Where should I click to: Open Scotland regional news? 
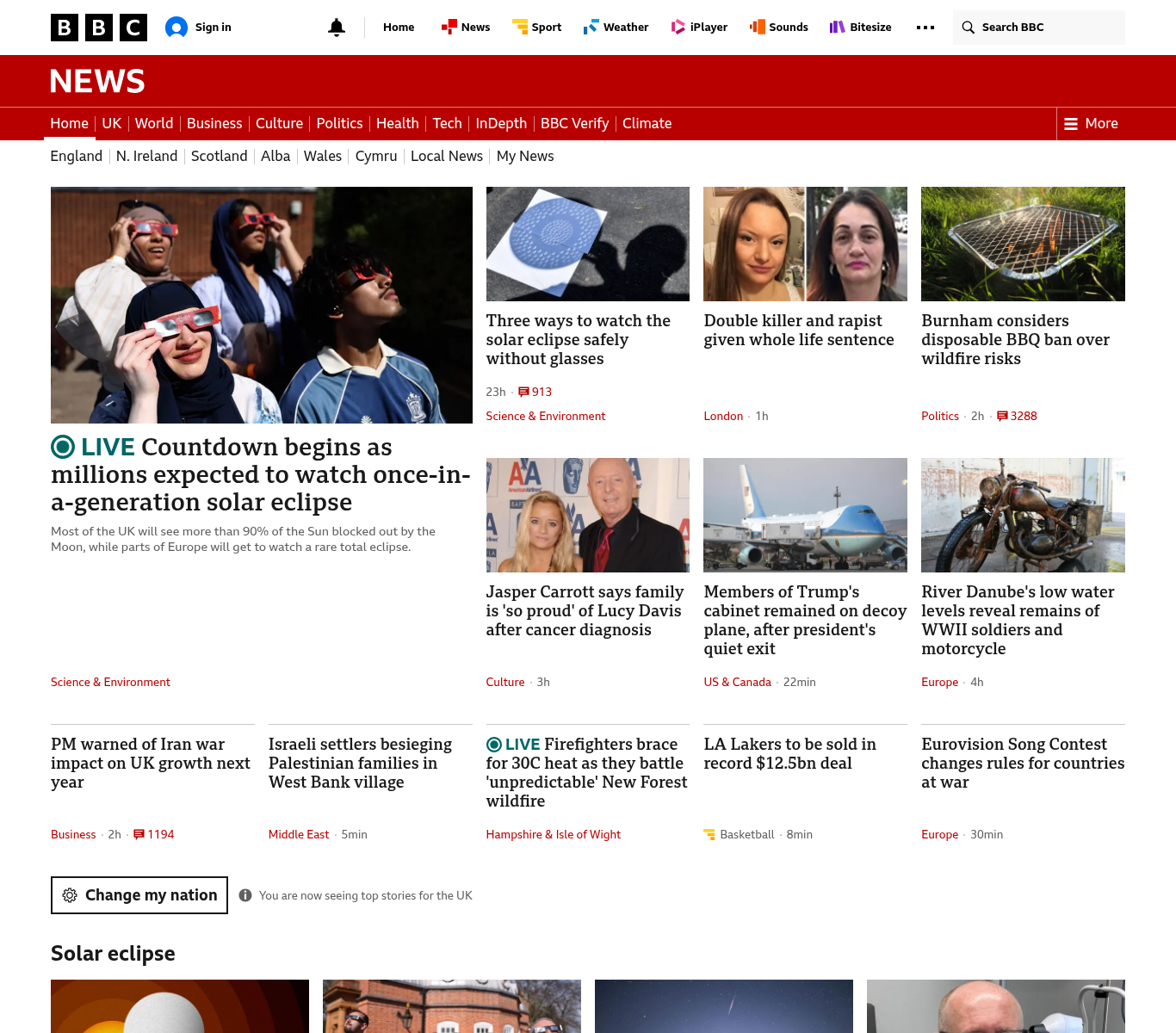click(220, 156)
